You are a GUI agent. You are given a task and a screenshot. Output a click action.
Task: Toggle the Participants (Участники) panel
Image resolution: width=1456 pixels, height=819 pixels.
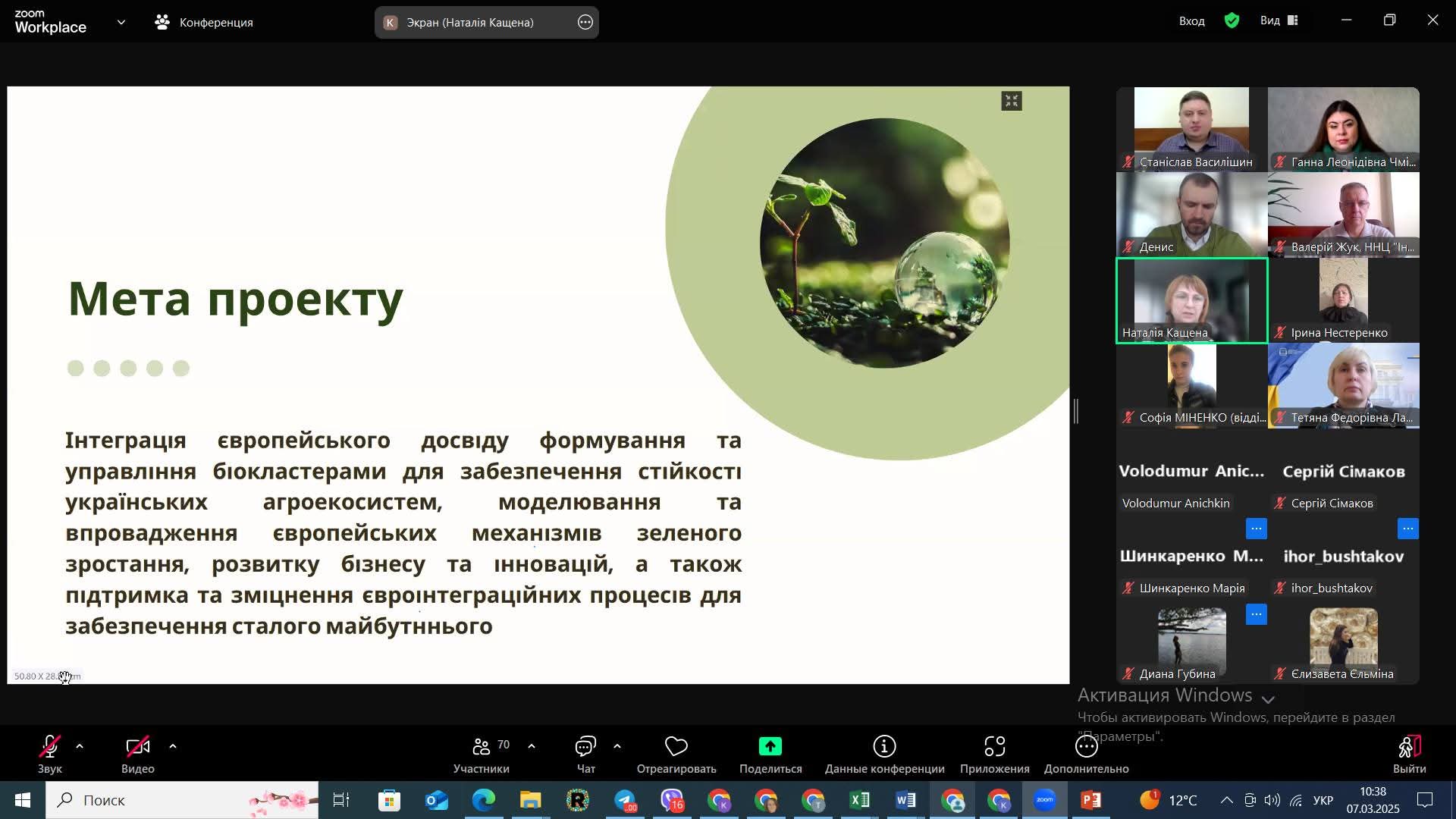[x=482, y=747]
